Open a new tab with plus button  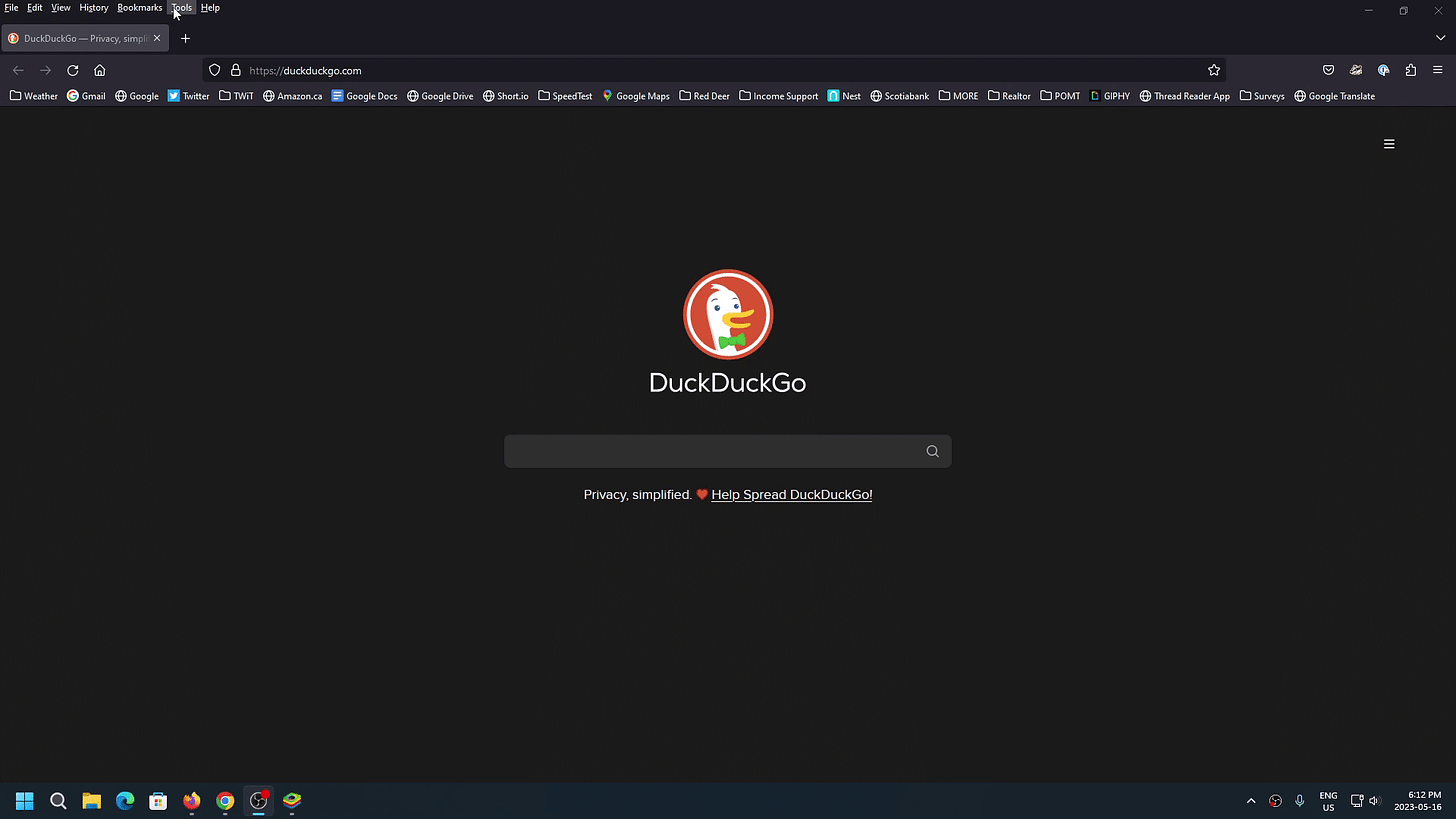185,38
